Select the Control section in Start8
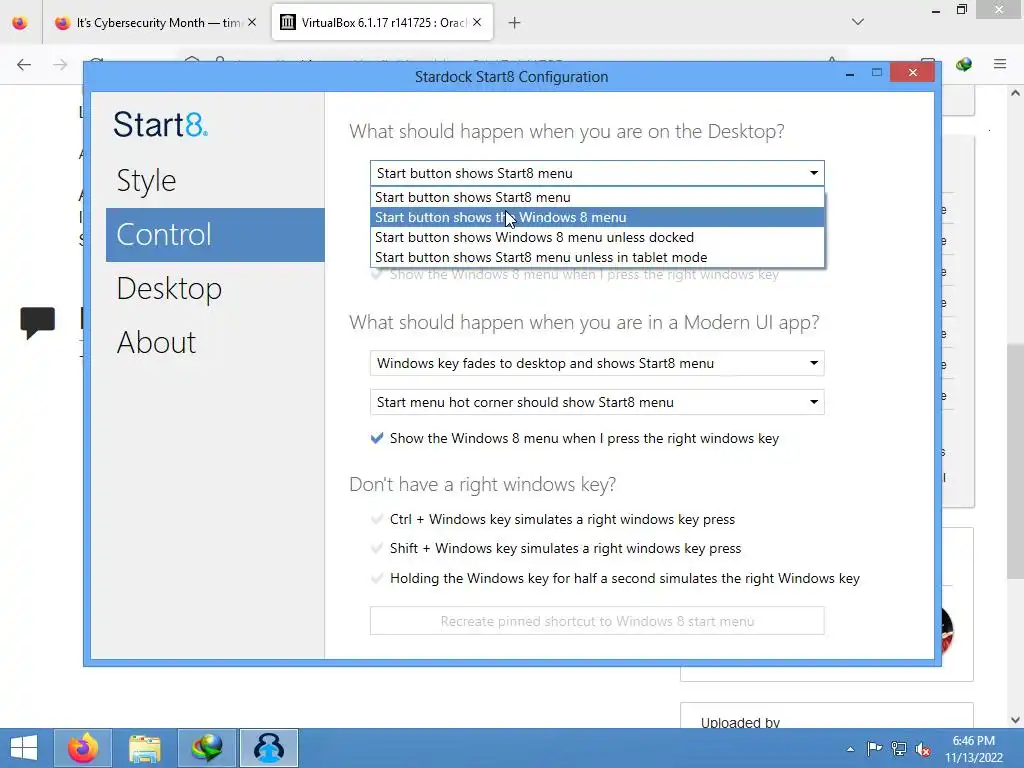The height and width of the screenshot is (768, 1024). (x=216, y=234)
